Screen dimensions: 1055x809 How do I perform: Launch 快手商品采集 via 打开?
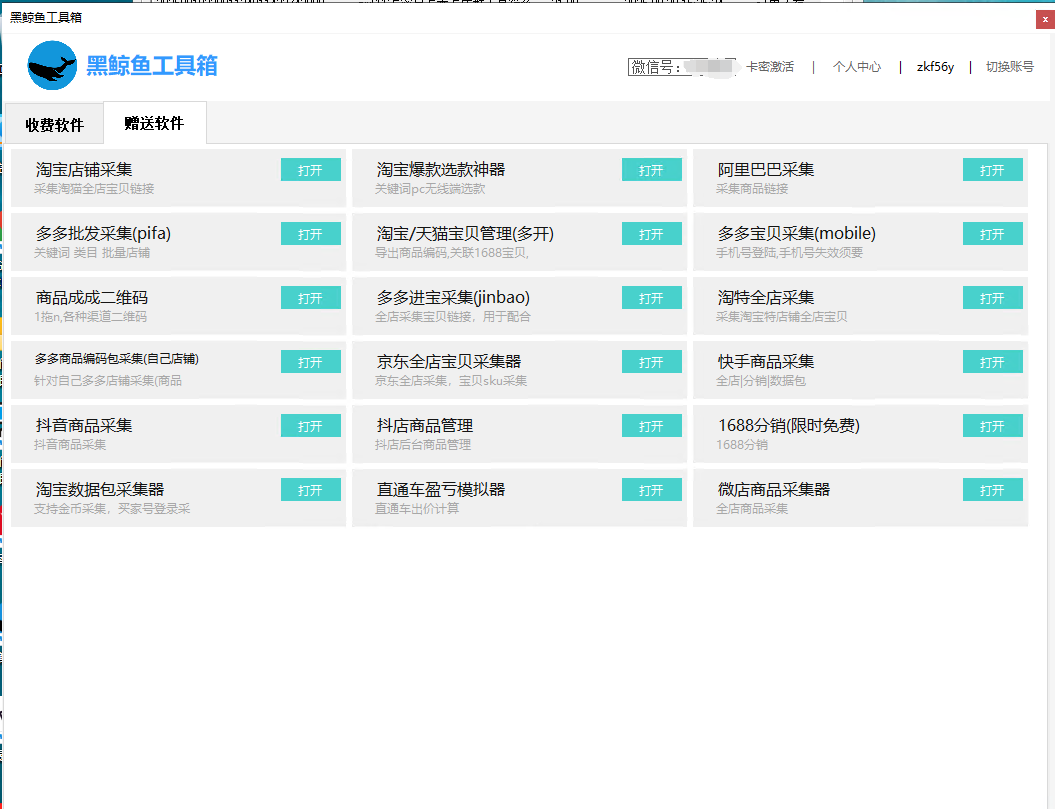click(x=992, y=362)
